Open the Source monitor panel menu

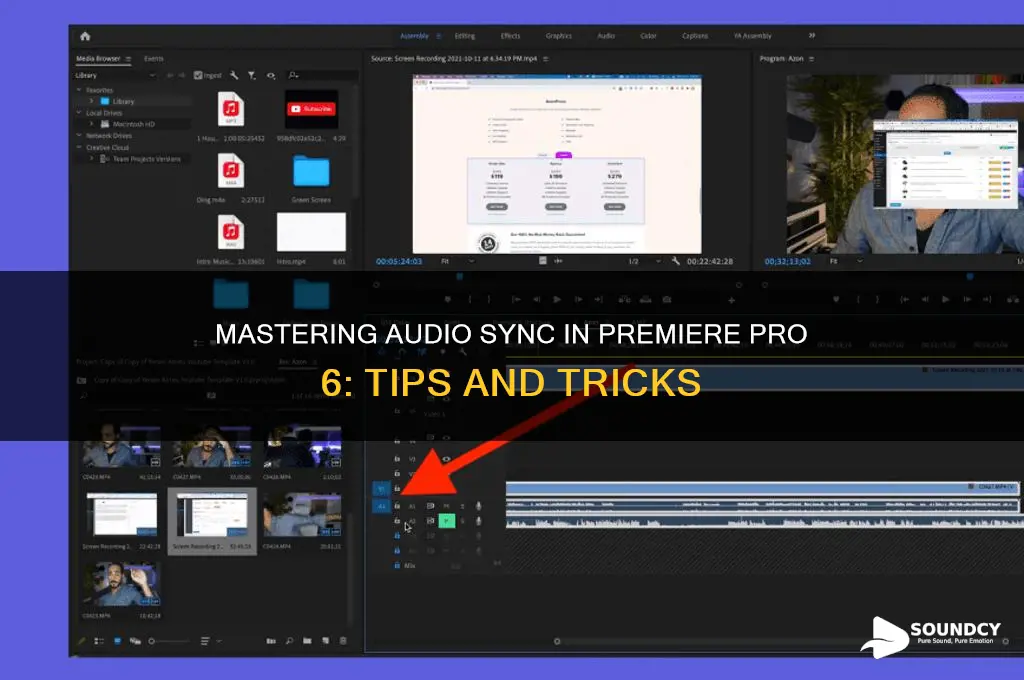click(545, 59)
